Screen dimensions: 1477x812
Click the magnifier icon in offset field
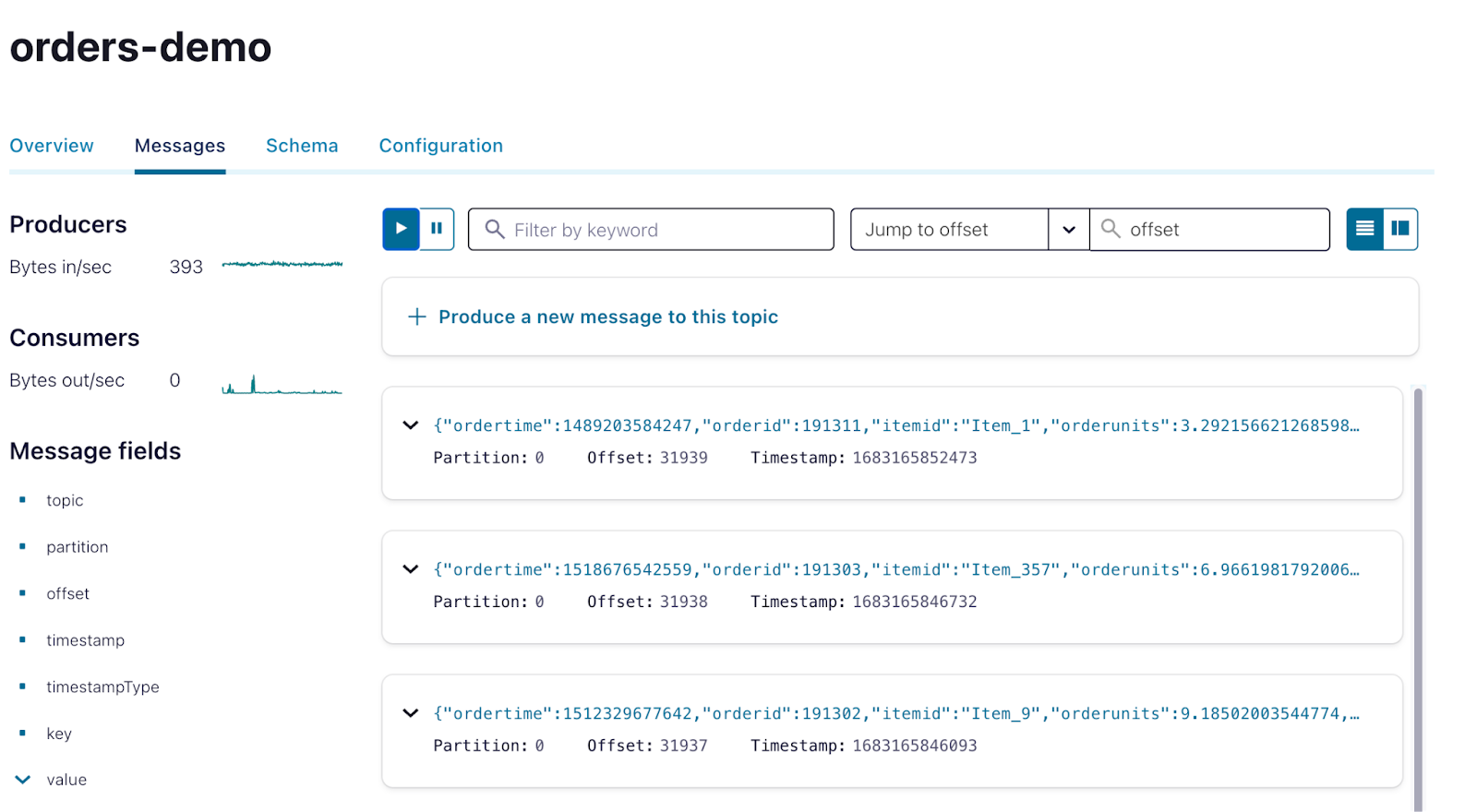pos(1111,229)
